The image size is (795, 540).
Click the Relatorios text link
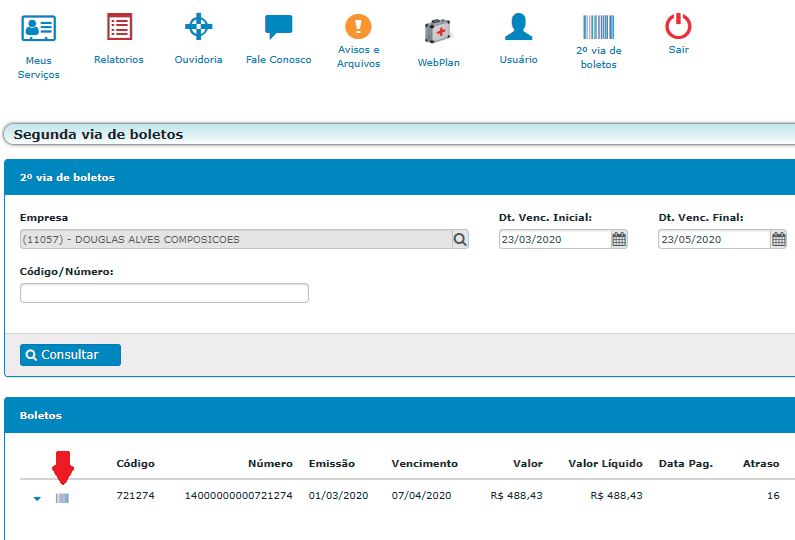[119, 59]
